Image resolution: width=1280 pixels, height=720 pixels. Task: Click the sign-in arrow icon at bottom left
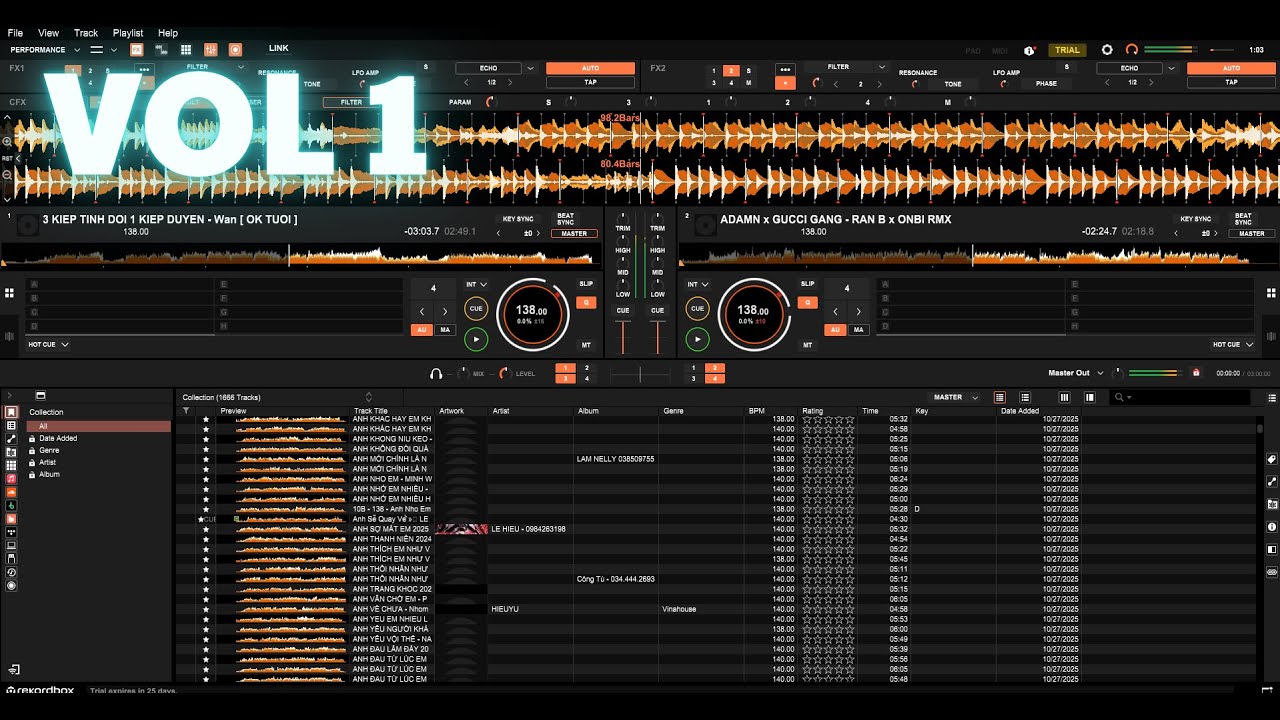point(14,669)
